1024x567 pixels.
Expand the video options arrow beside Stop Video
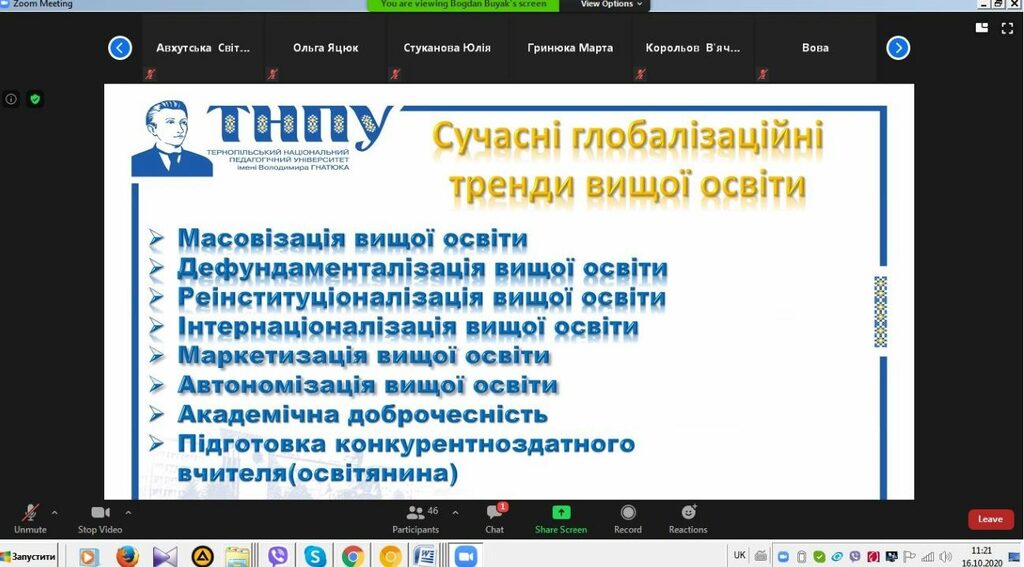tap(128, 512)
